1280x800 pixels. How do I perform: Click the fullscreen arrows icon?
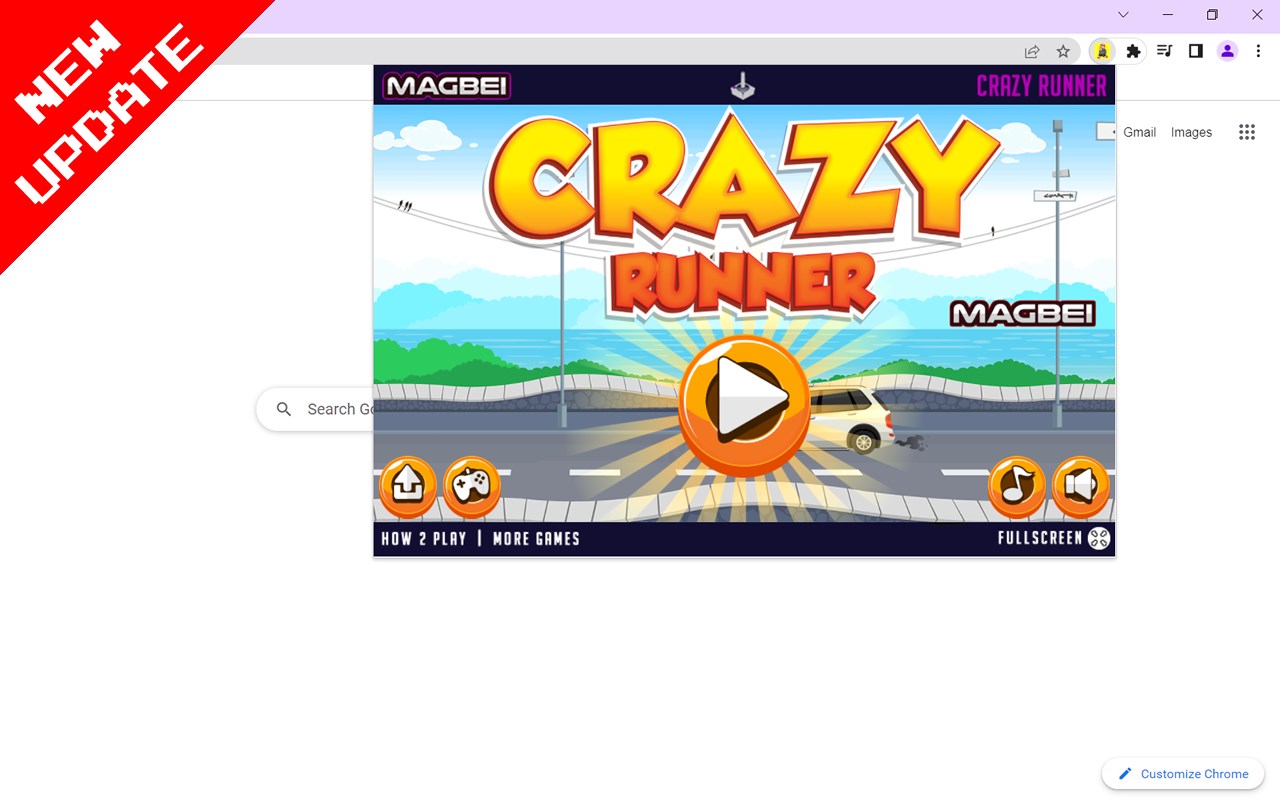[1099, 538]
